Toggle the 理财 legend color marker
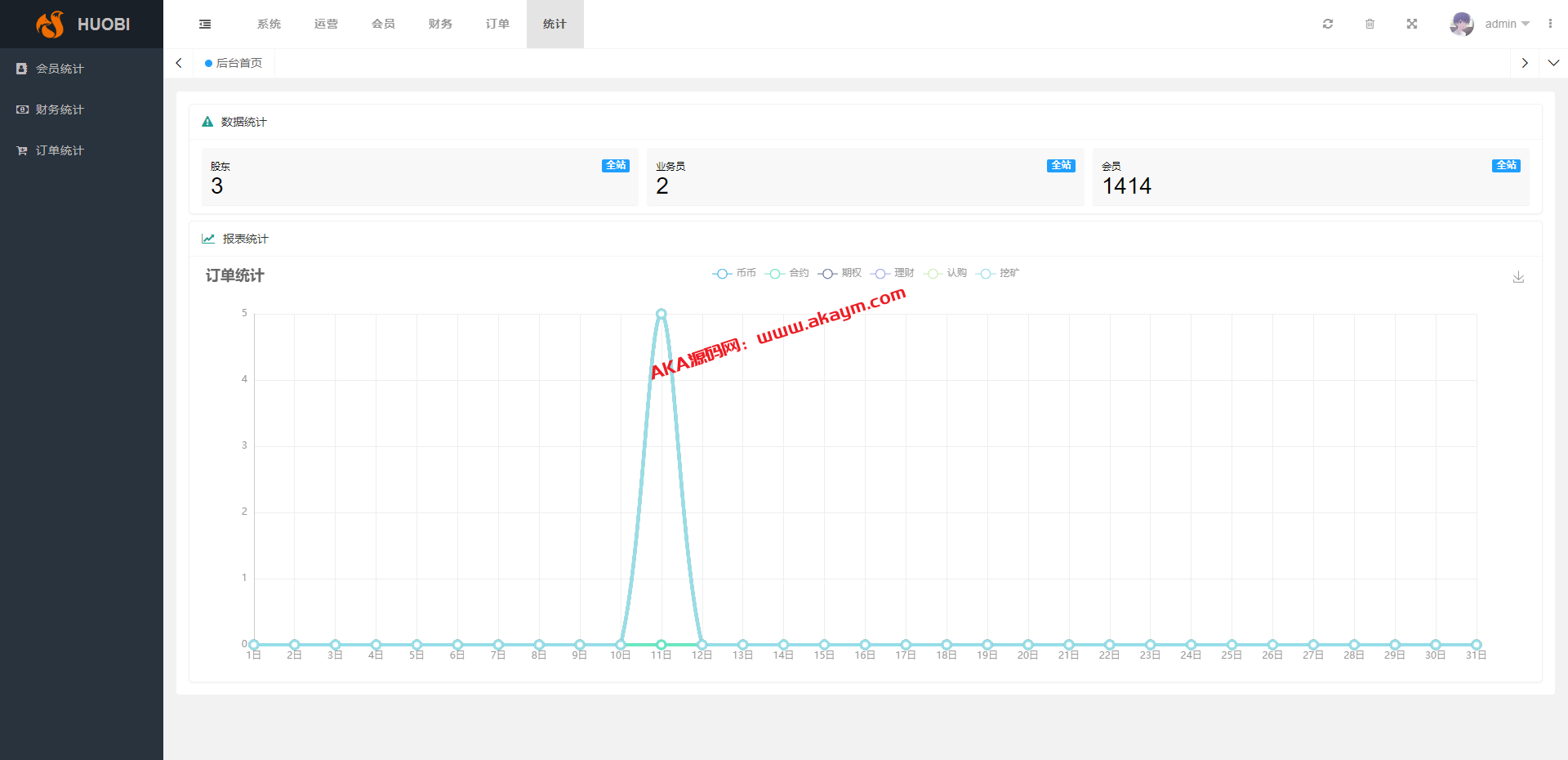The width and height of the screenshot is (1568, 760). 880,274
